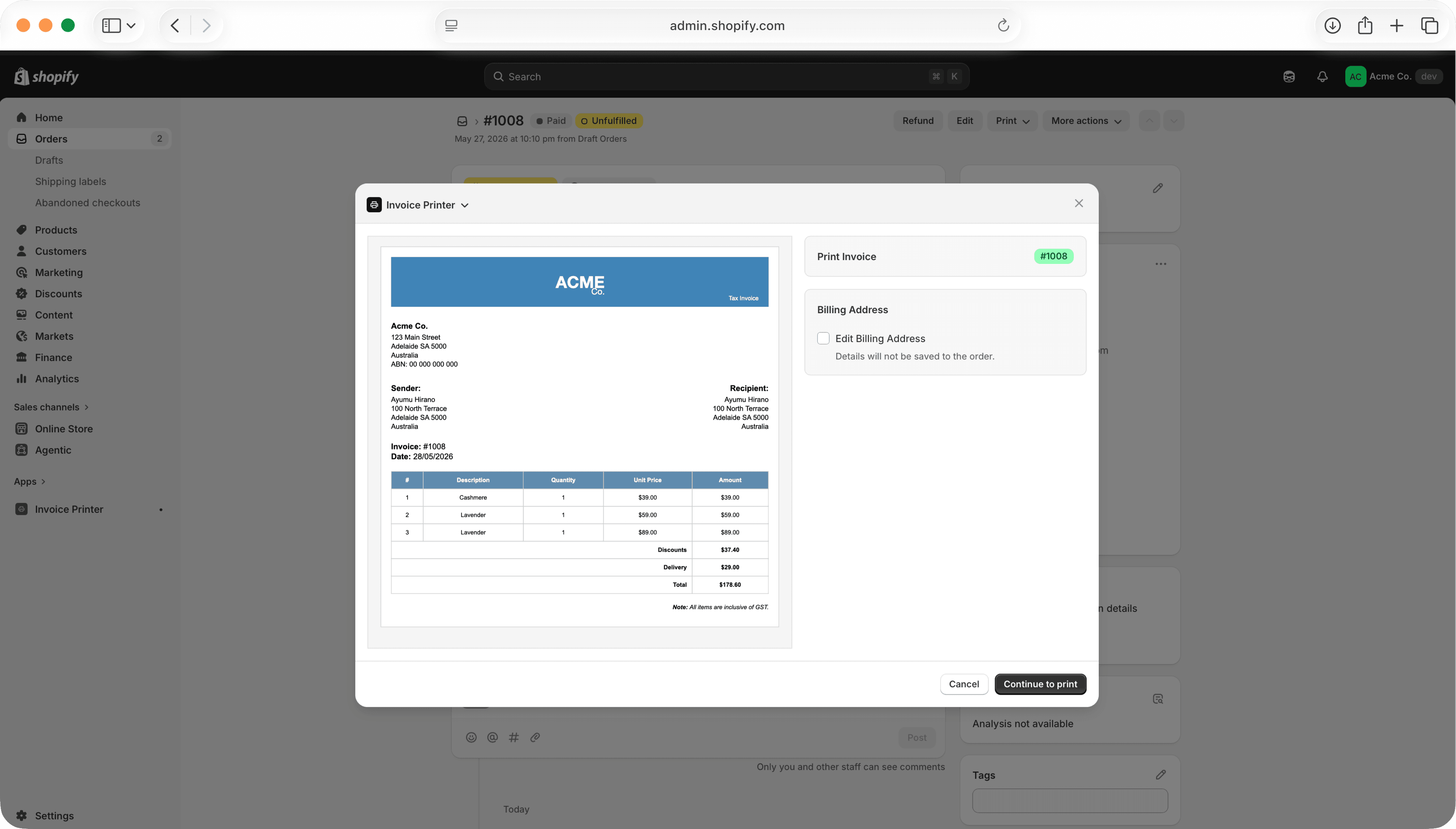This screenshot has height=829, width=1456.
Task: Click the hashtag icon in comment
Action: click(513, 737)
